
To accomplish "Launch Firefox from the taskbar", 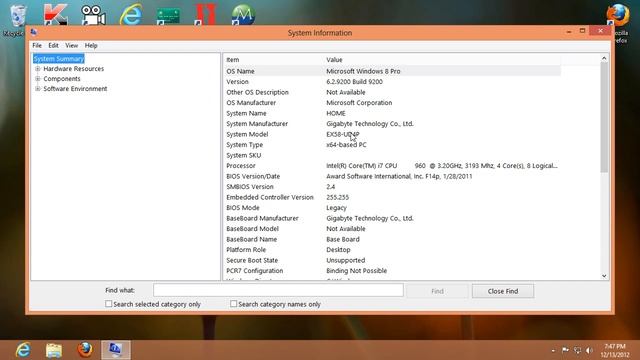I will pos(85,350).
